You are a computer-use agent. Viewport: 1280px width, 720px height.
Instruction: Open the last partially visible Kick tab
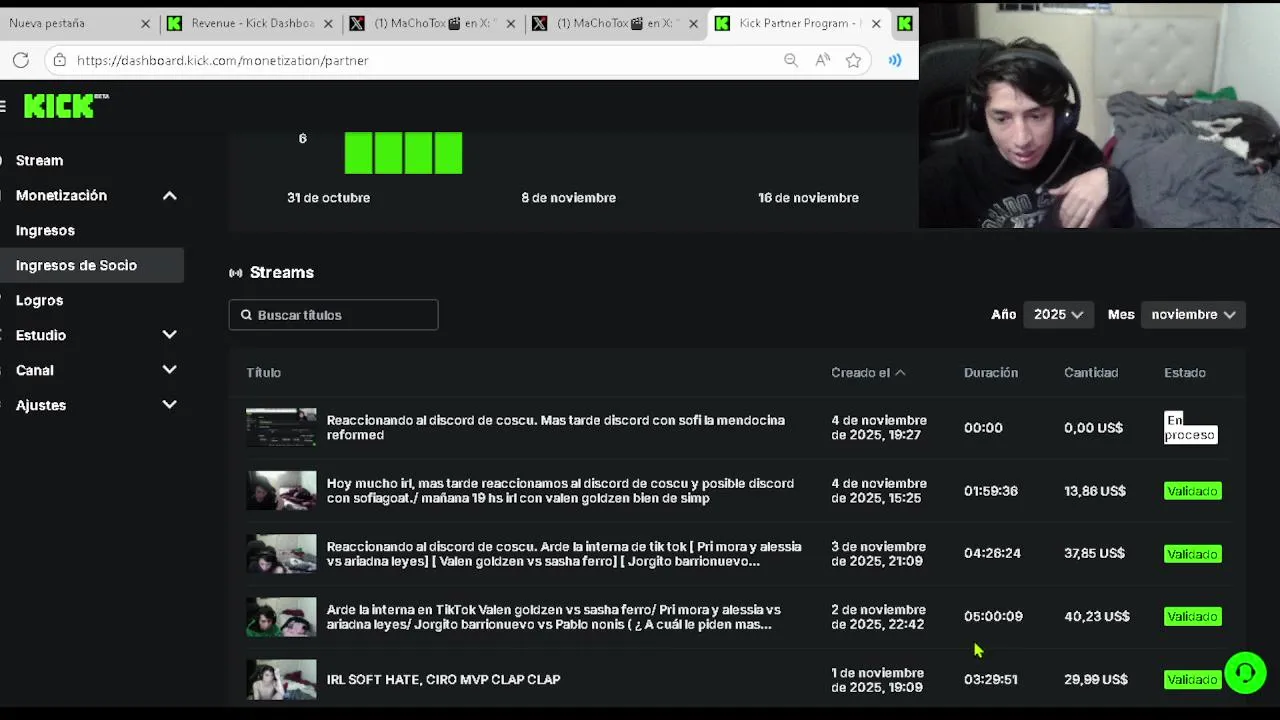[905, 23]
